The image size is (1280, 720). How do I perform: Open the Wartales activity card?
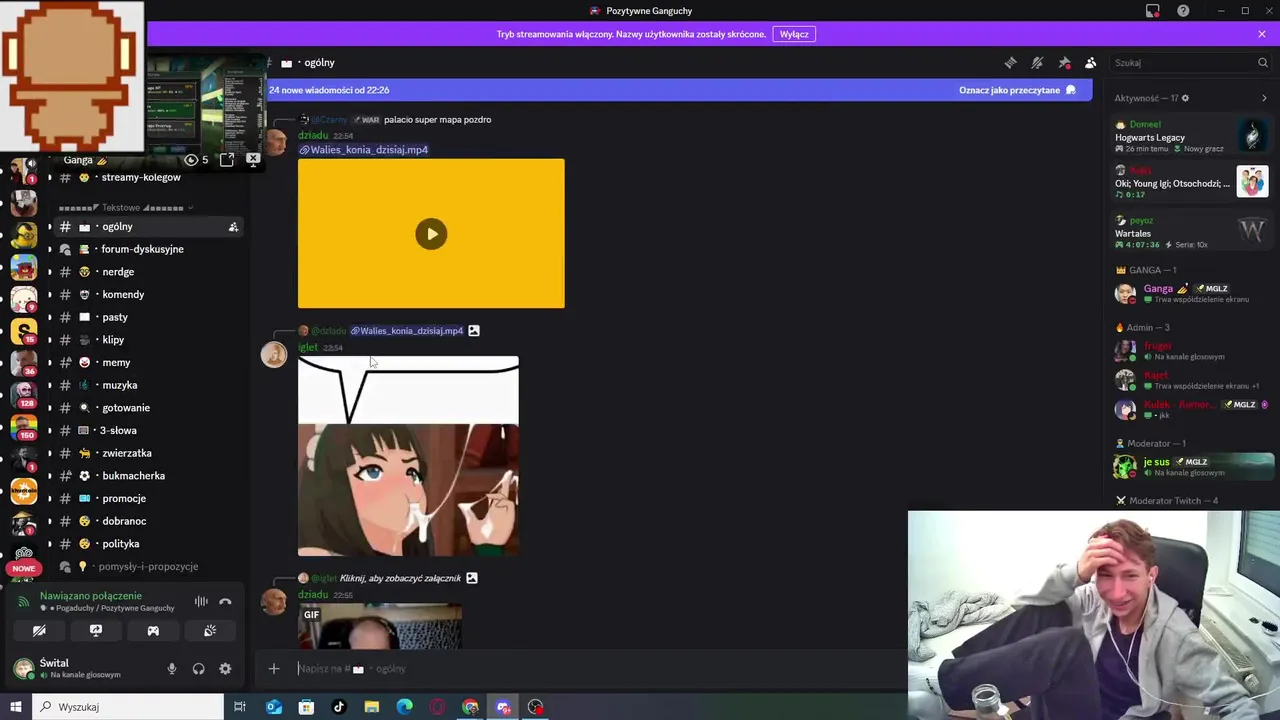(x=1190, y=233)
